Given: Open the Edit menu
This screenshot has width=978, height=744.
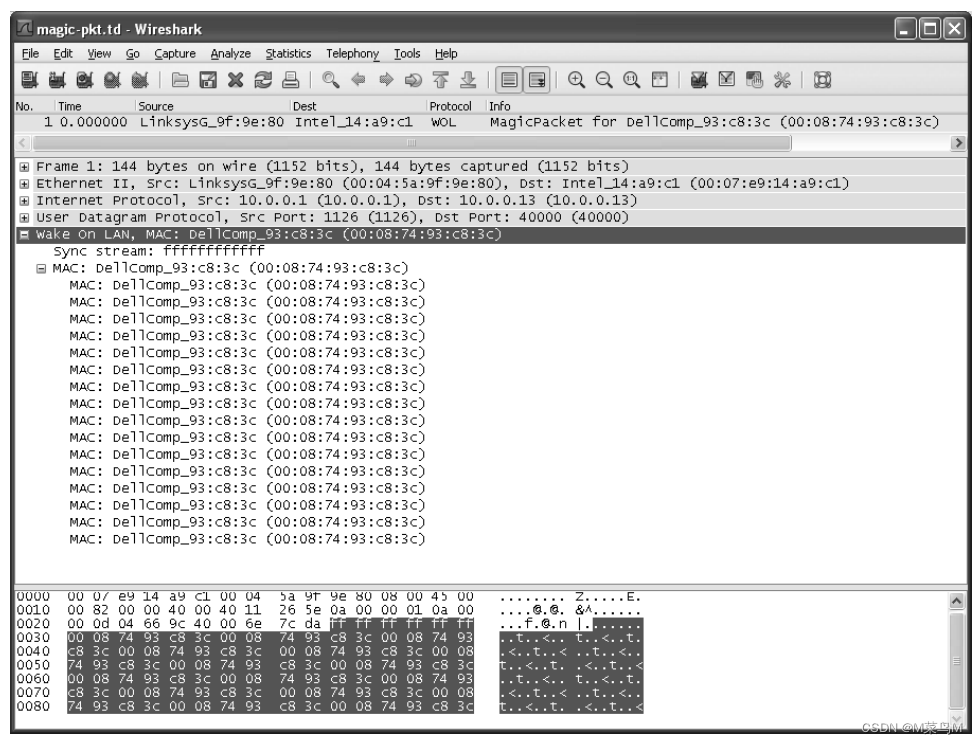Looking at the screenshot, I should tap(63, 54).
